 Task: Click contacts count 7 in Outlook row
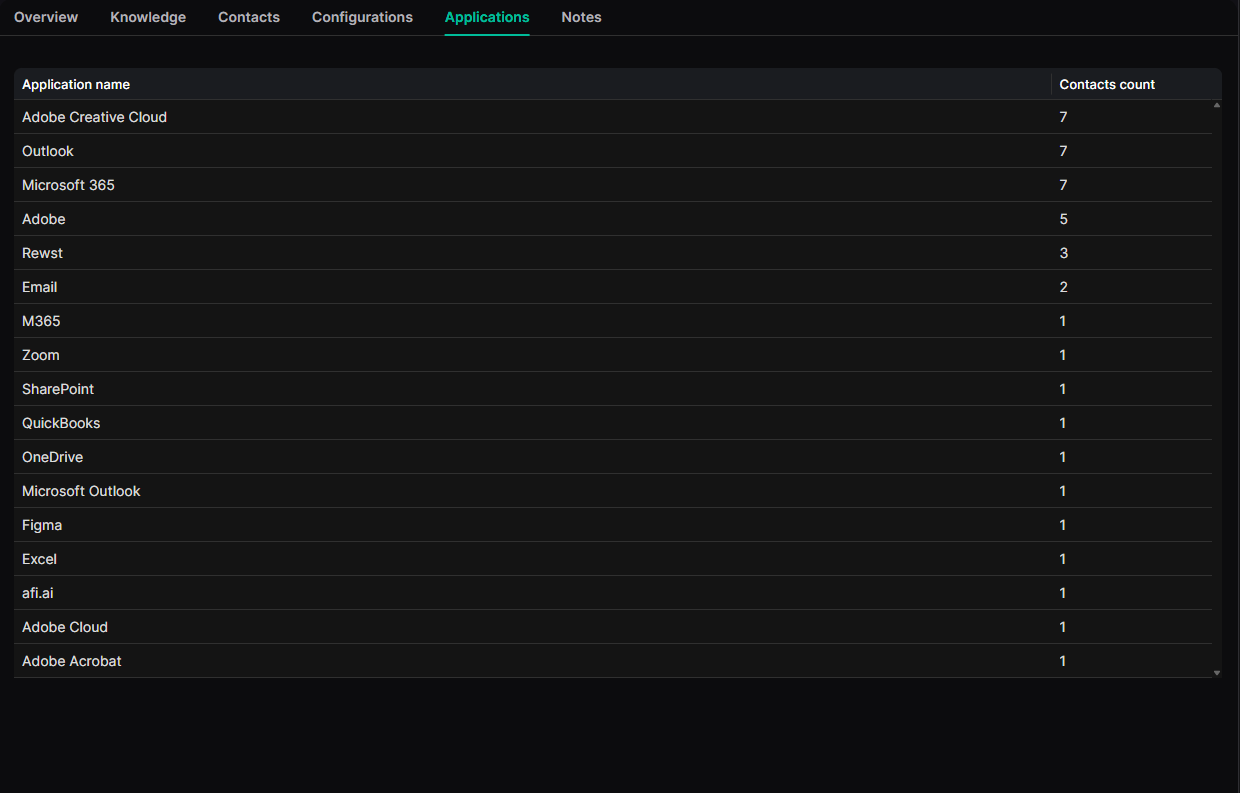1063,151
